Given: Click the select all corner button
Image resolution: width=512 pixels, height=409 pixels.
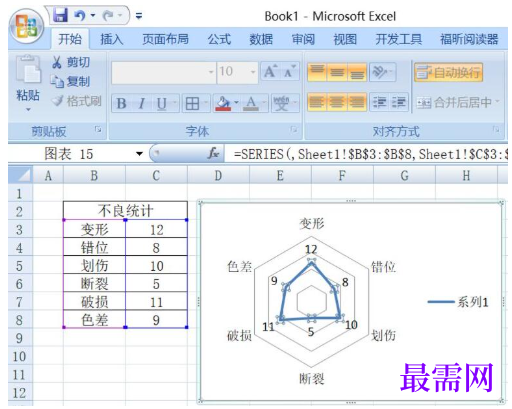Looking at the screenshot, I should point(20,175).
